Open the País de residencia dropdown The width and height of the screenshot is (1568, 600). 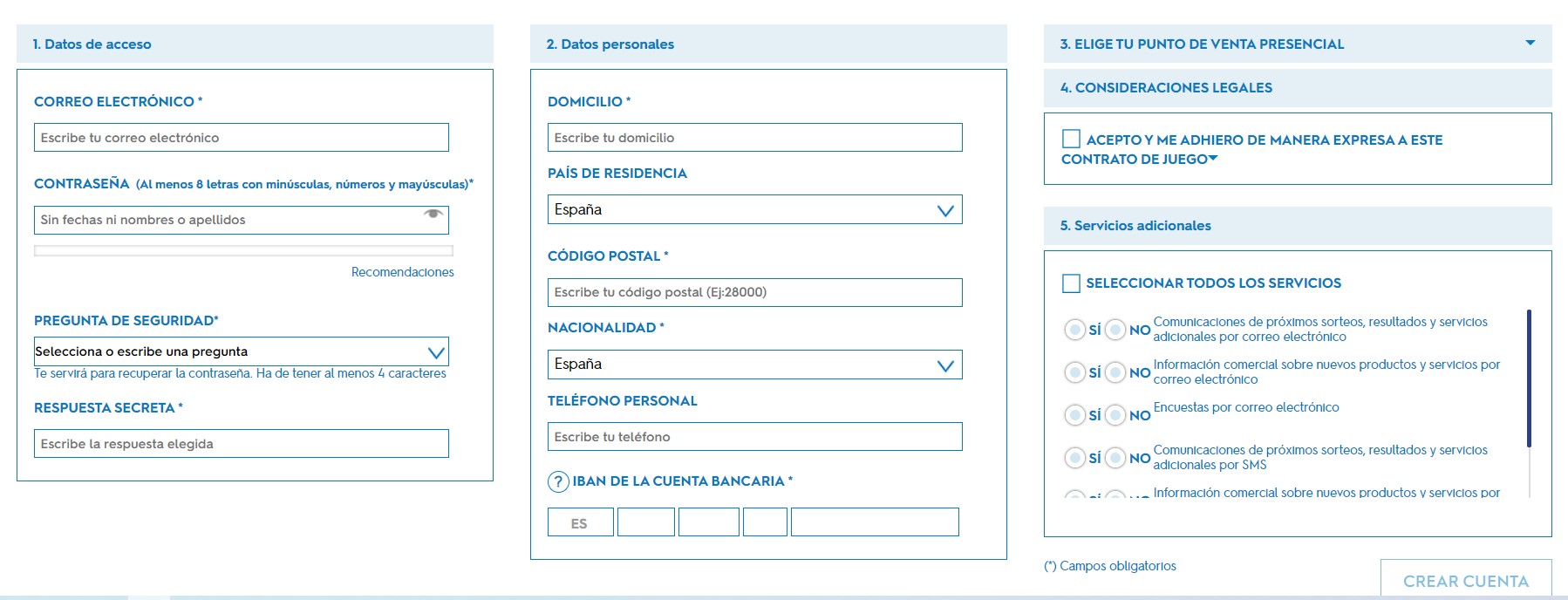pos(755,209)
